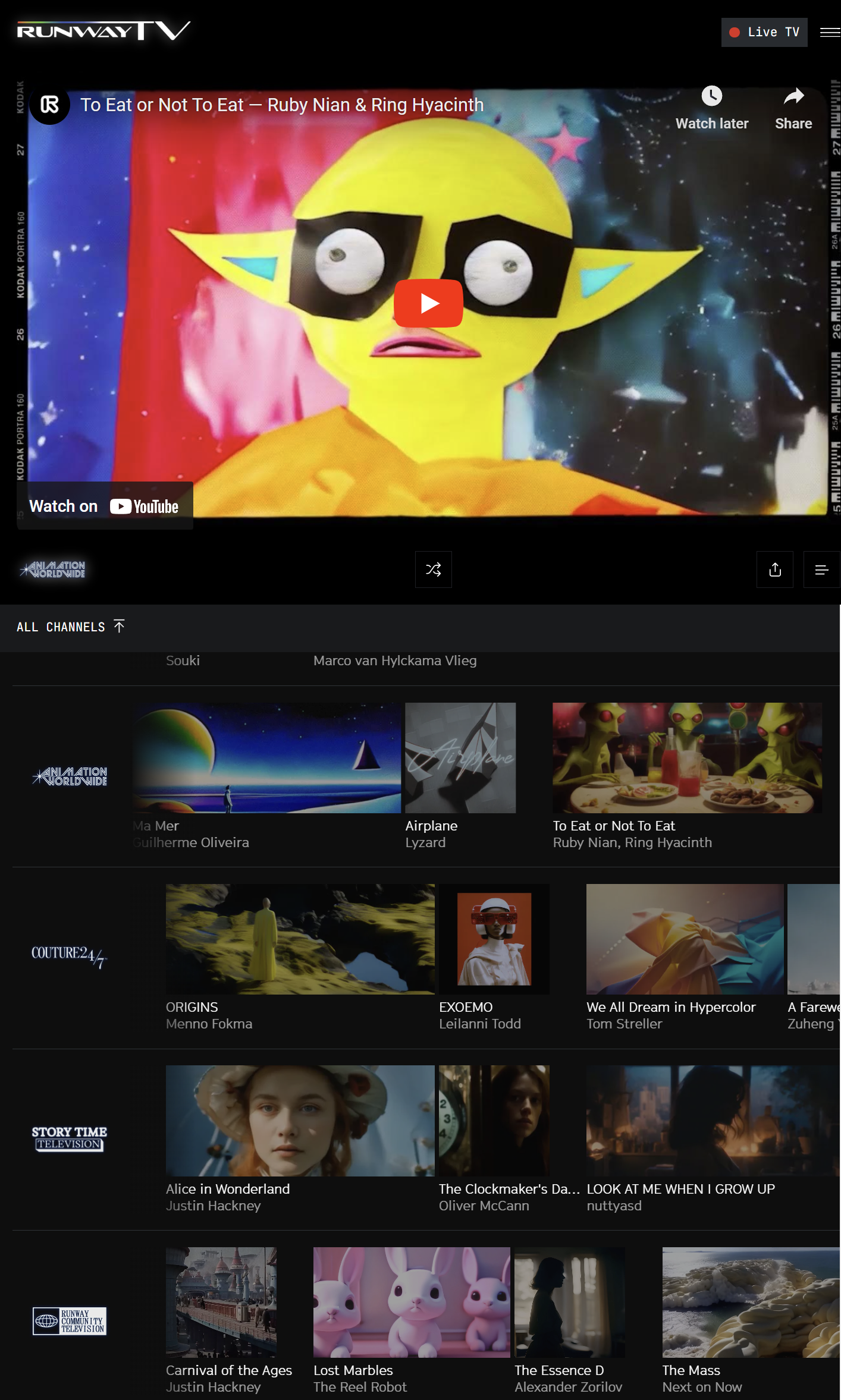Open the hamburger menu icon
Screen dimensions: 841x1400
tap(830, 32)
